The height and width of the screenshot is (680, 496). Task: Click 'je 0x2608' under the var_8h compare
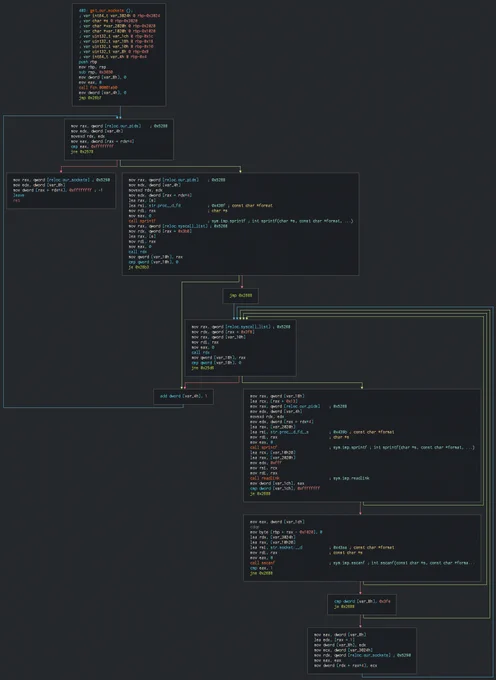click(344, 607)
